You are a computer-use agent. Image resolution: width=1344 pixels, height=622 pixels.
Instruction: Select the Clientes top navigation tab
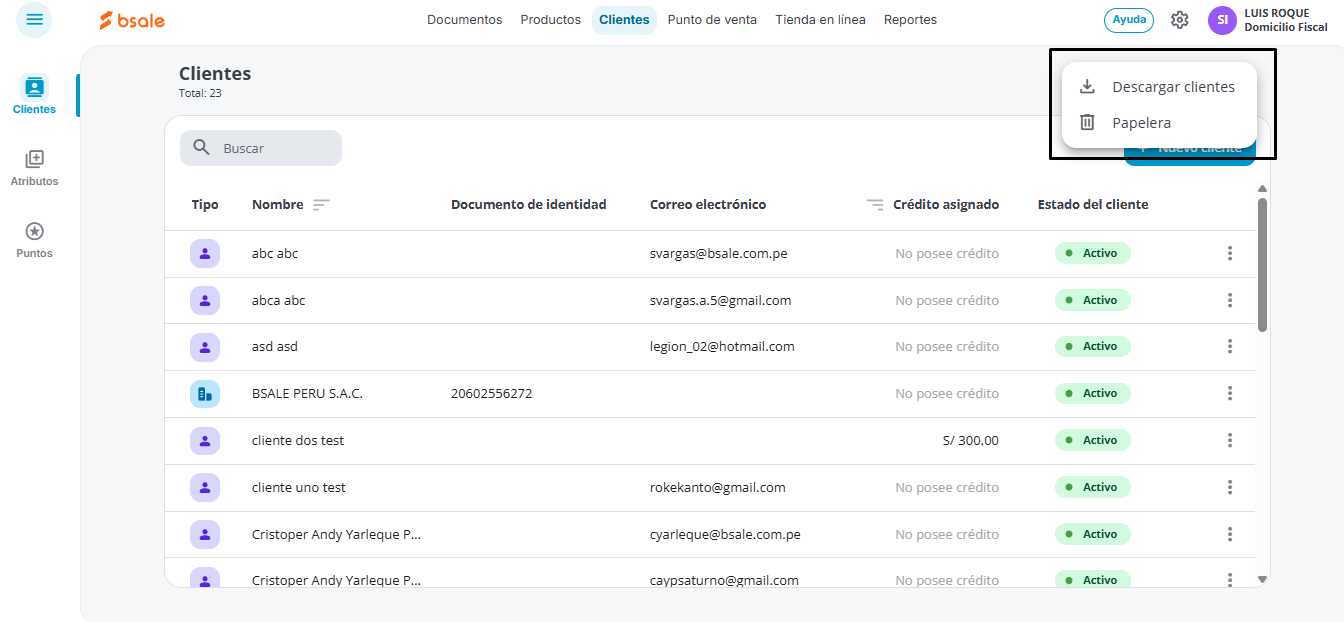624,20
